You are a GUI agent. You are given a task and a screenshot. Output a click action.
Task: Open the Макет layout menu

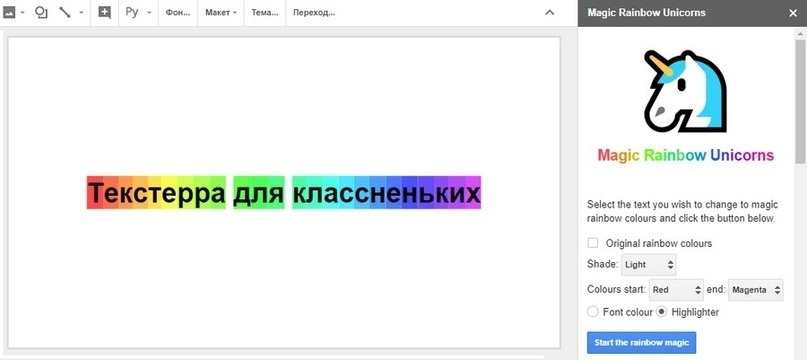[221, 13]
